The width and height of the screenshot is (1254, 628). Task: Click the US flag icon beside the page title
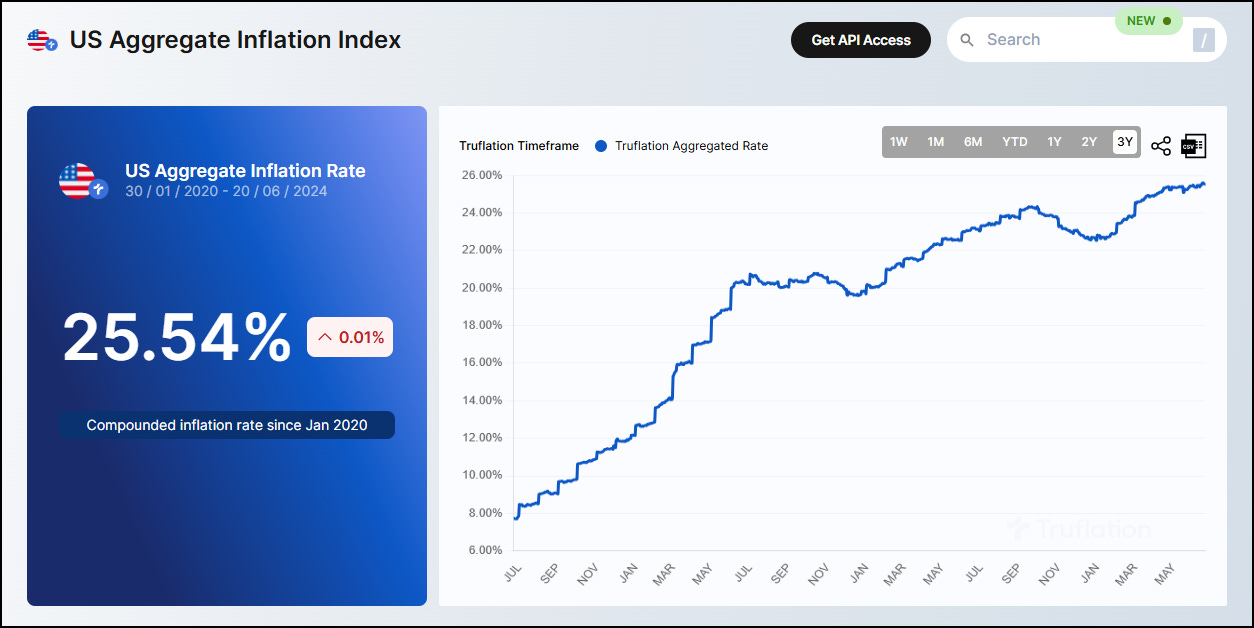pos(42,40)
